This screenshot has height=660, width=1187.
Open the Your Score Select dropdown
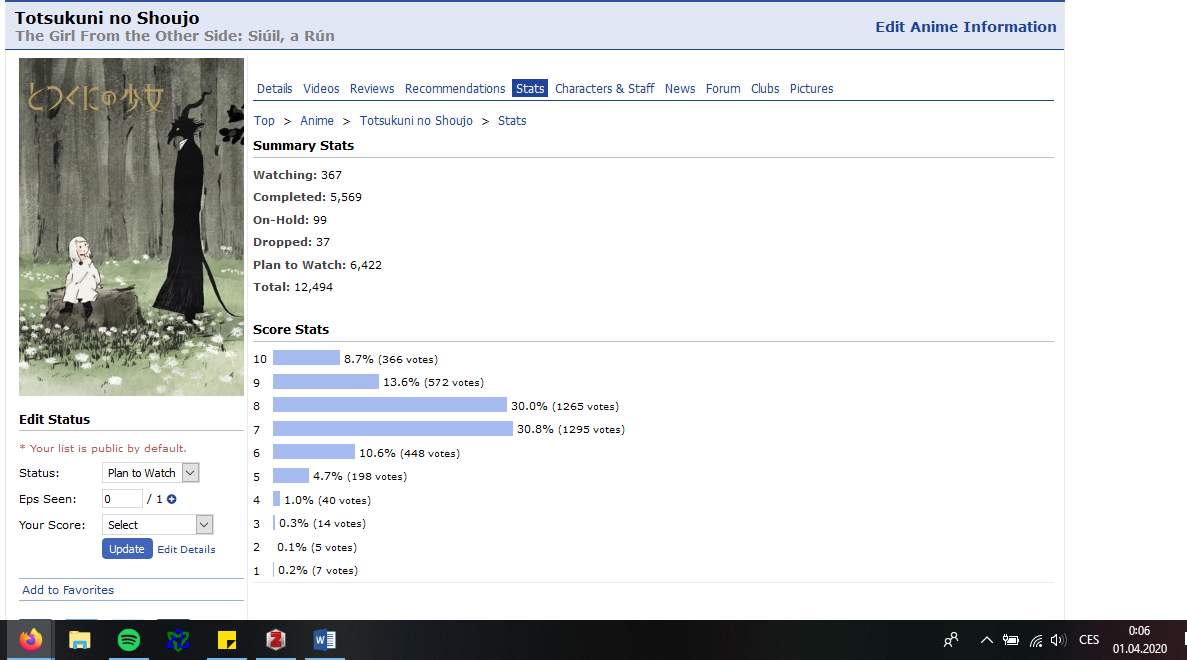click(157, 525)
